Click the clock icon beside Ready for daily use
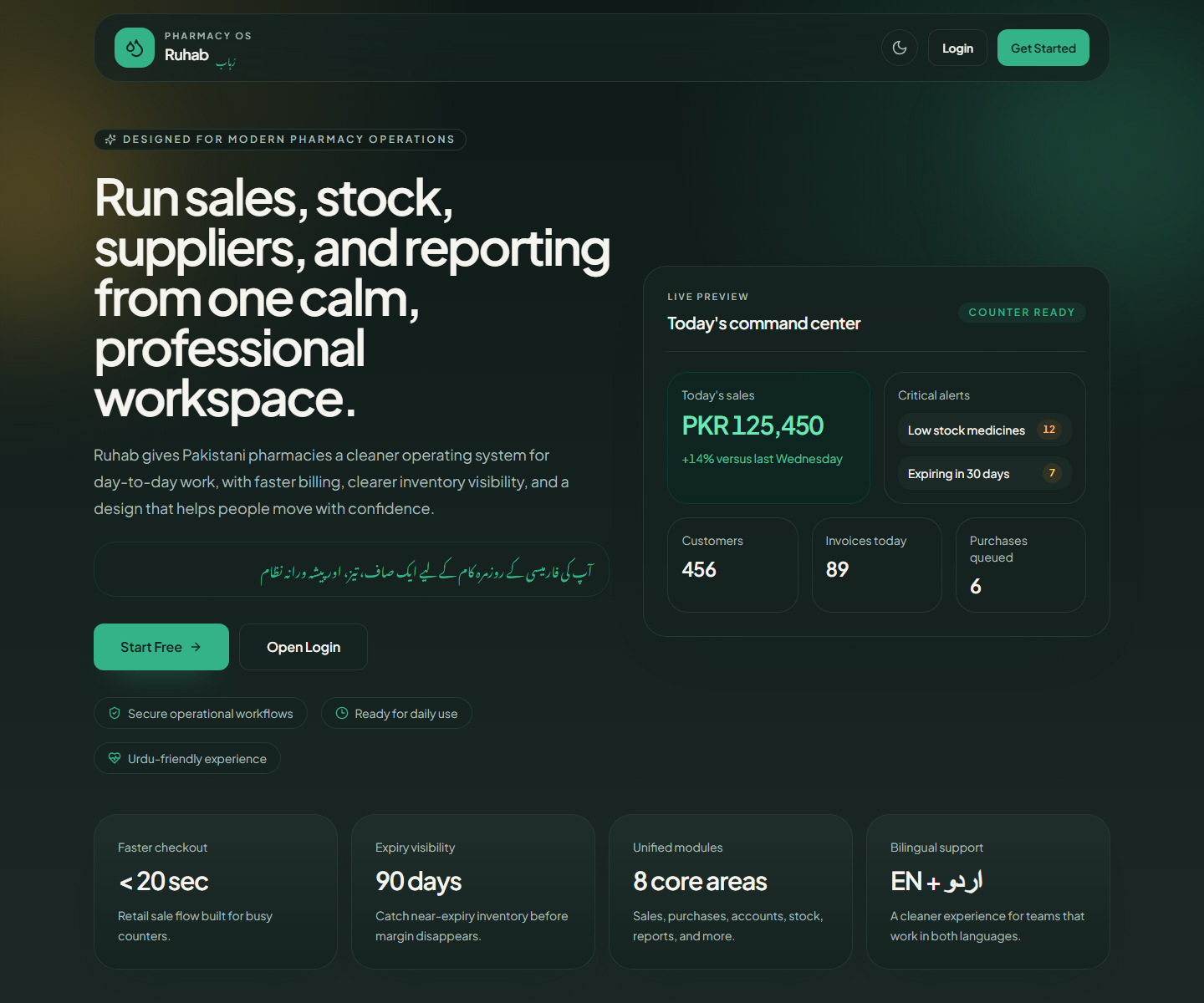1204x1003 pixels. pyautogui.click(x=342, y=713)
